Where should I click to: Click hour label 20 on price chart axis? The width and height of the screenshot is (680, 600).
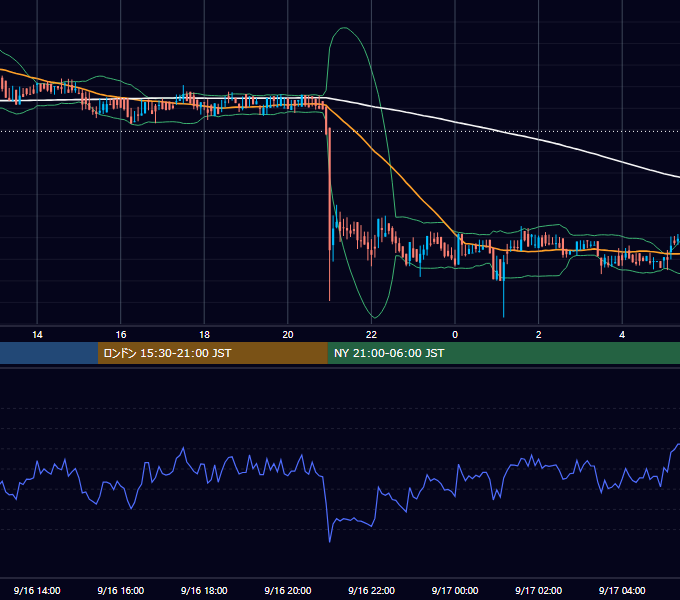pyautogui.click(x=288, y=335)
